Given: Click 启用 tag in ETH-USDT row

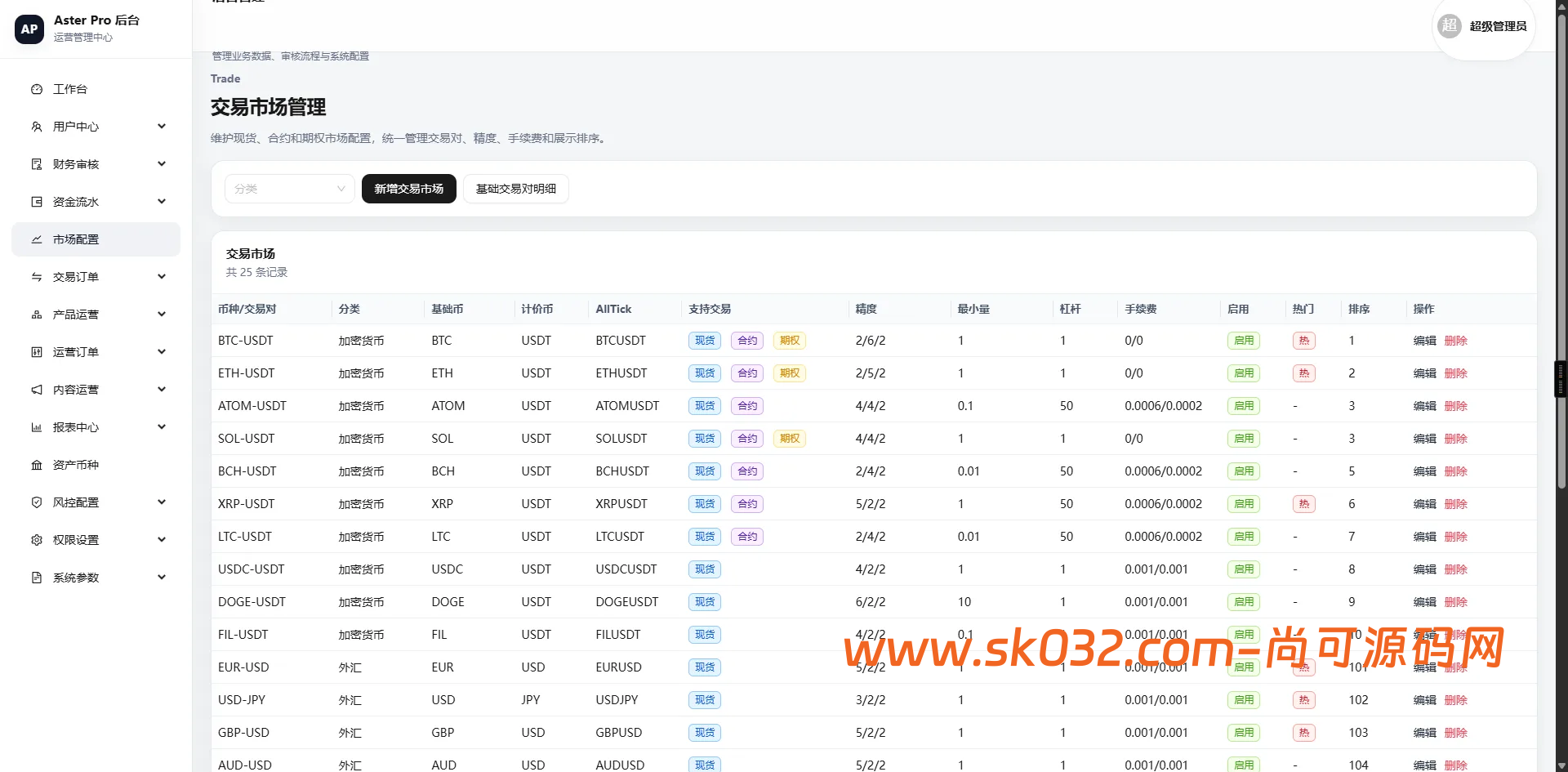Looking at the screenshot, I should click(x=1243, y=373).
